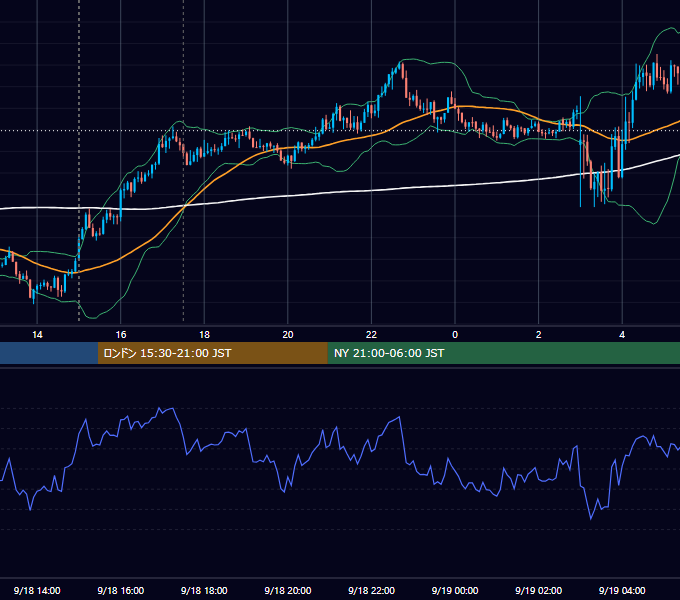Click the 9/19 02:00 date label
680x600 pixels.
(539, 590)
